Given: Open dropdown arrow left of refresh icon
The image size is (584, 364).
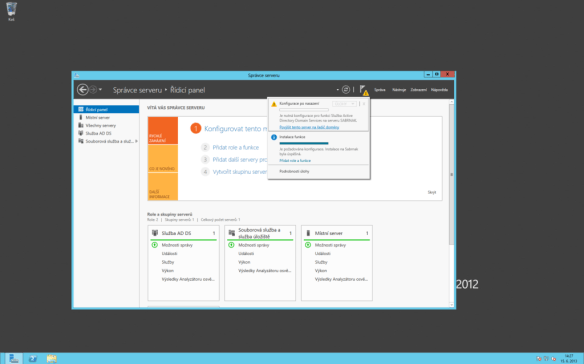Looking at the screenshot, I should click(x=337, y=90).
